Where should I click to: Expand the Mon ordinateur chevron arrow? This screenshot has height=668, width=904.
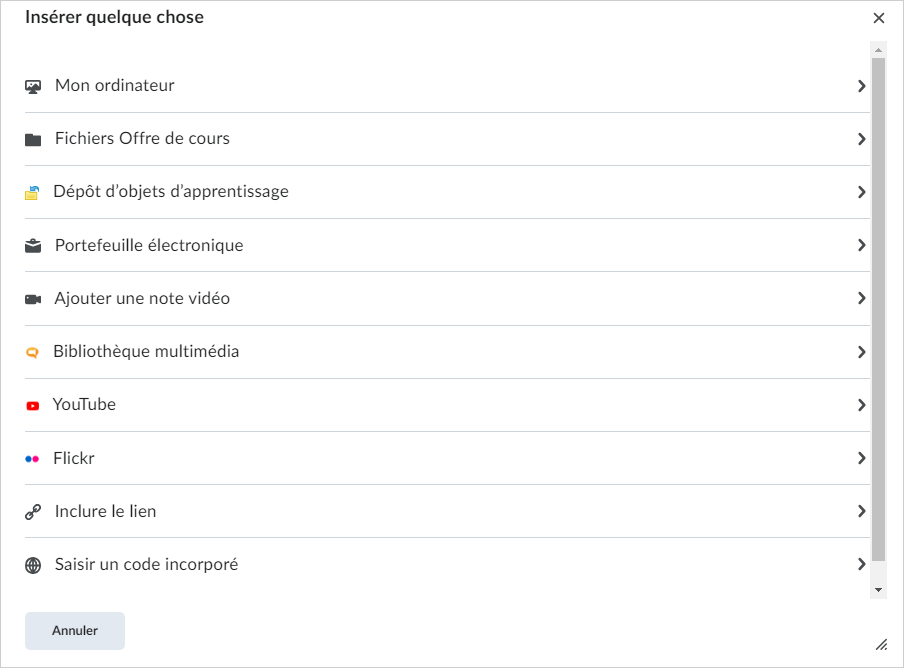pyautogui.click(x=861, y=86)
